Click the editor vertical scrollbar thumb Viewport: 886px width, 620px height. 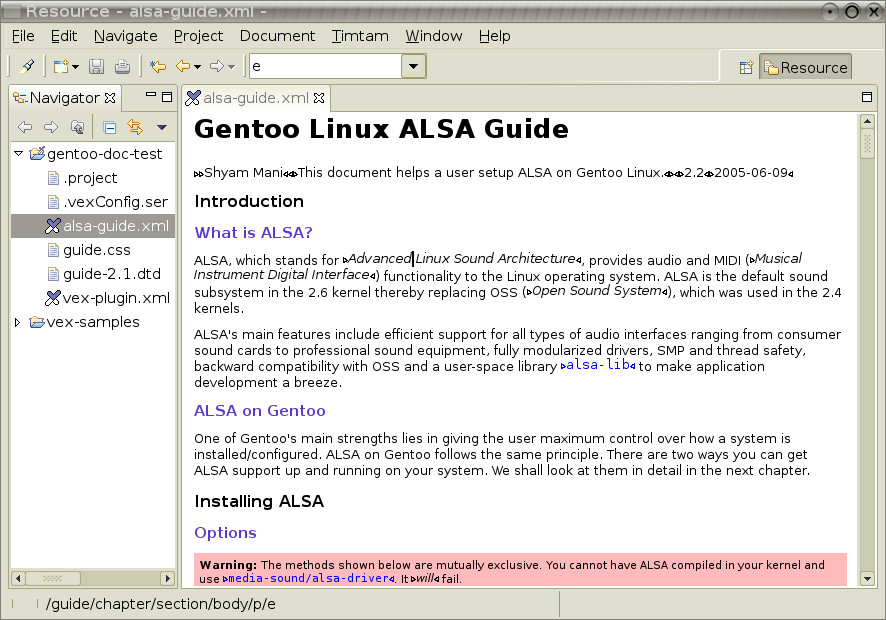(x=867, y=143)
